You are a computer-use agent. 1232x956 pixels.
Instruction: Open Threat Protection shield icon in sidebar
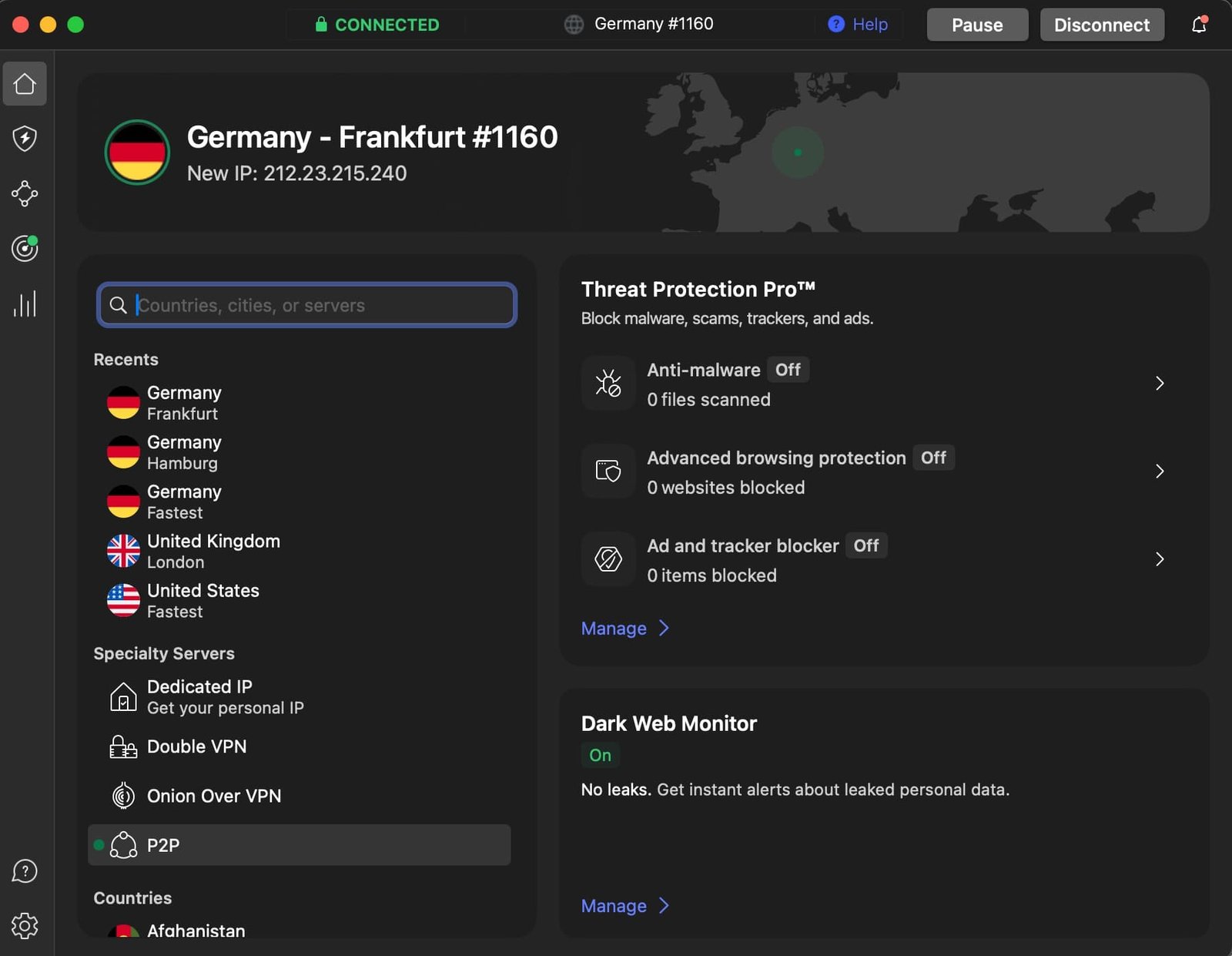25,139
